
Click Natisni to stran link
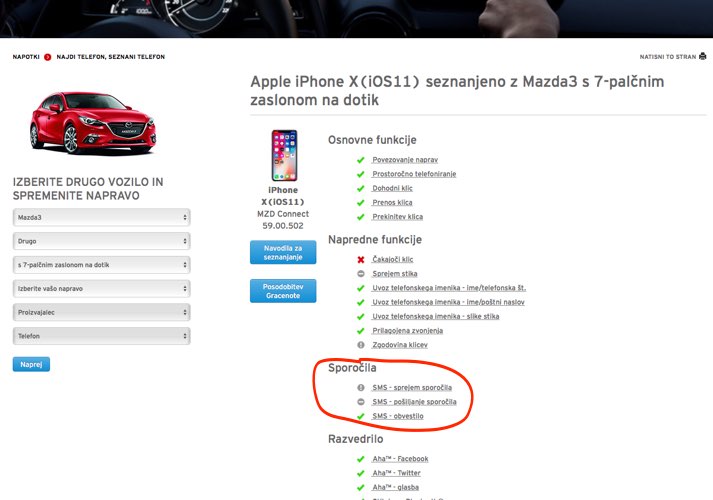[668, 57]
